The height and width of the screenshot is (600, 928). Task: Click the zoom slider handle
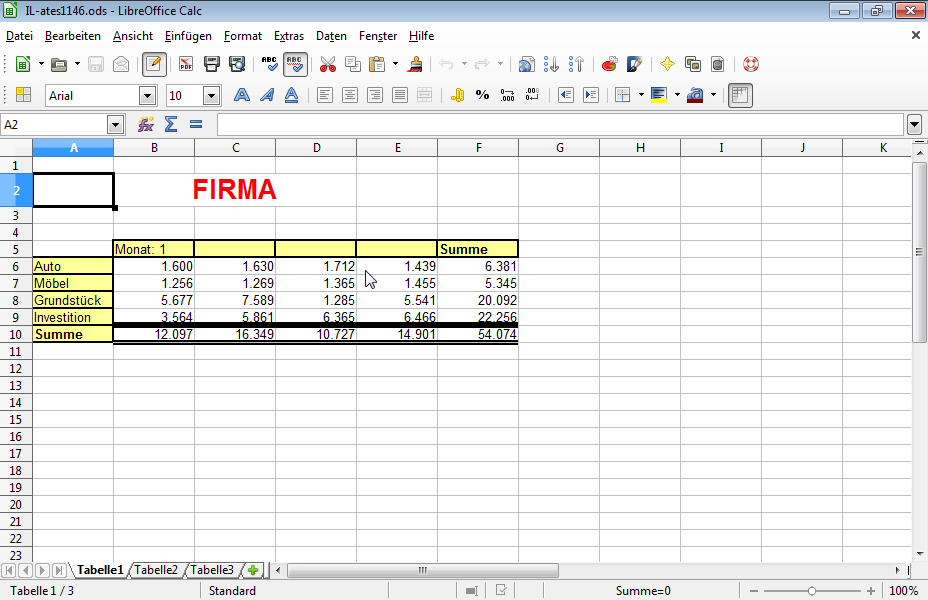point(811,591)
